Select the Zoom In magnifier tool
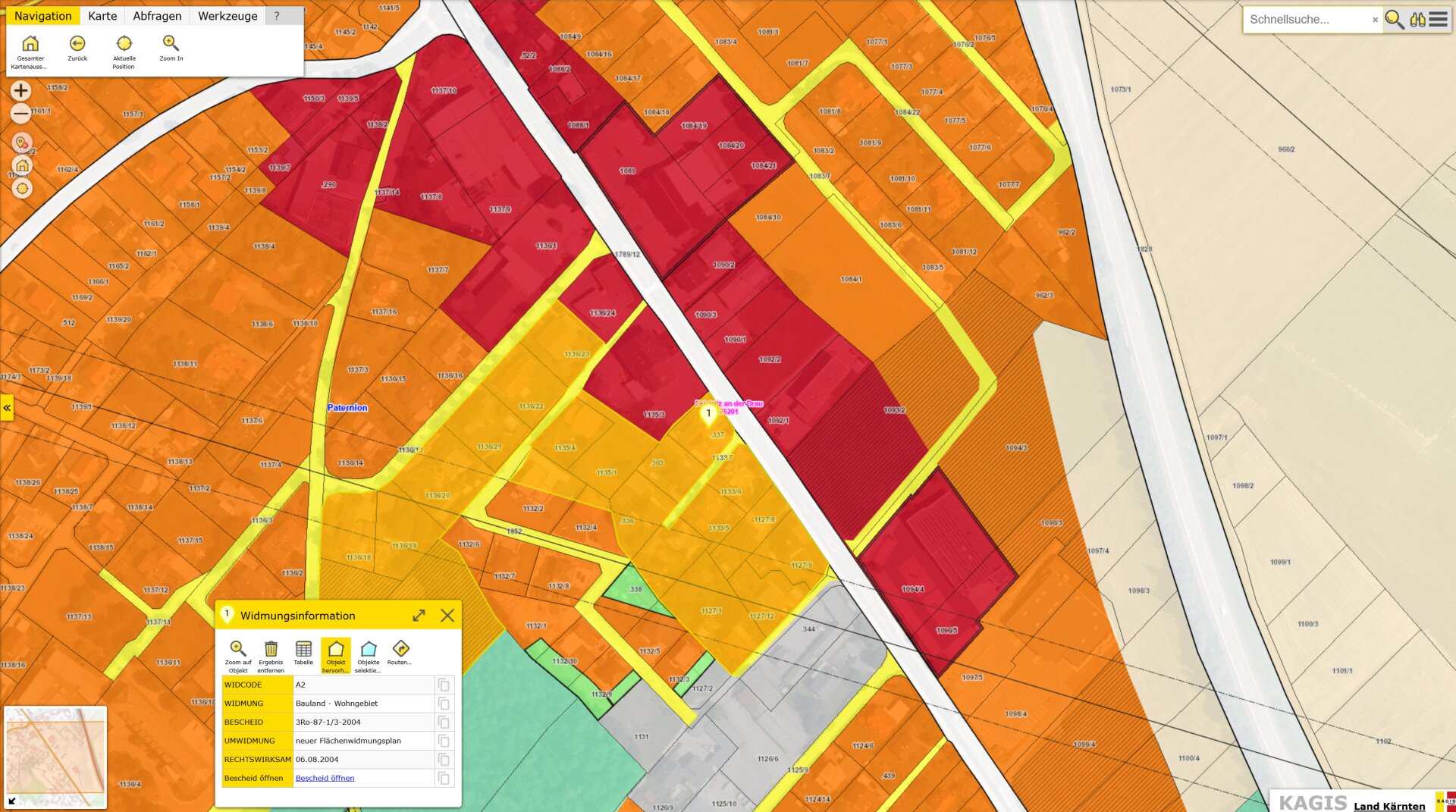This screenshot has height=812, width=1456. 171,44
